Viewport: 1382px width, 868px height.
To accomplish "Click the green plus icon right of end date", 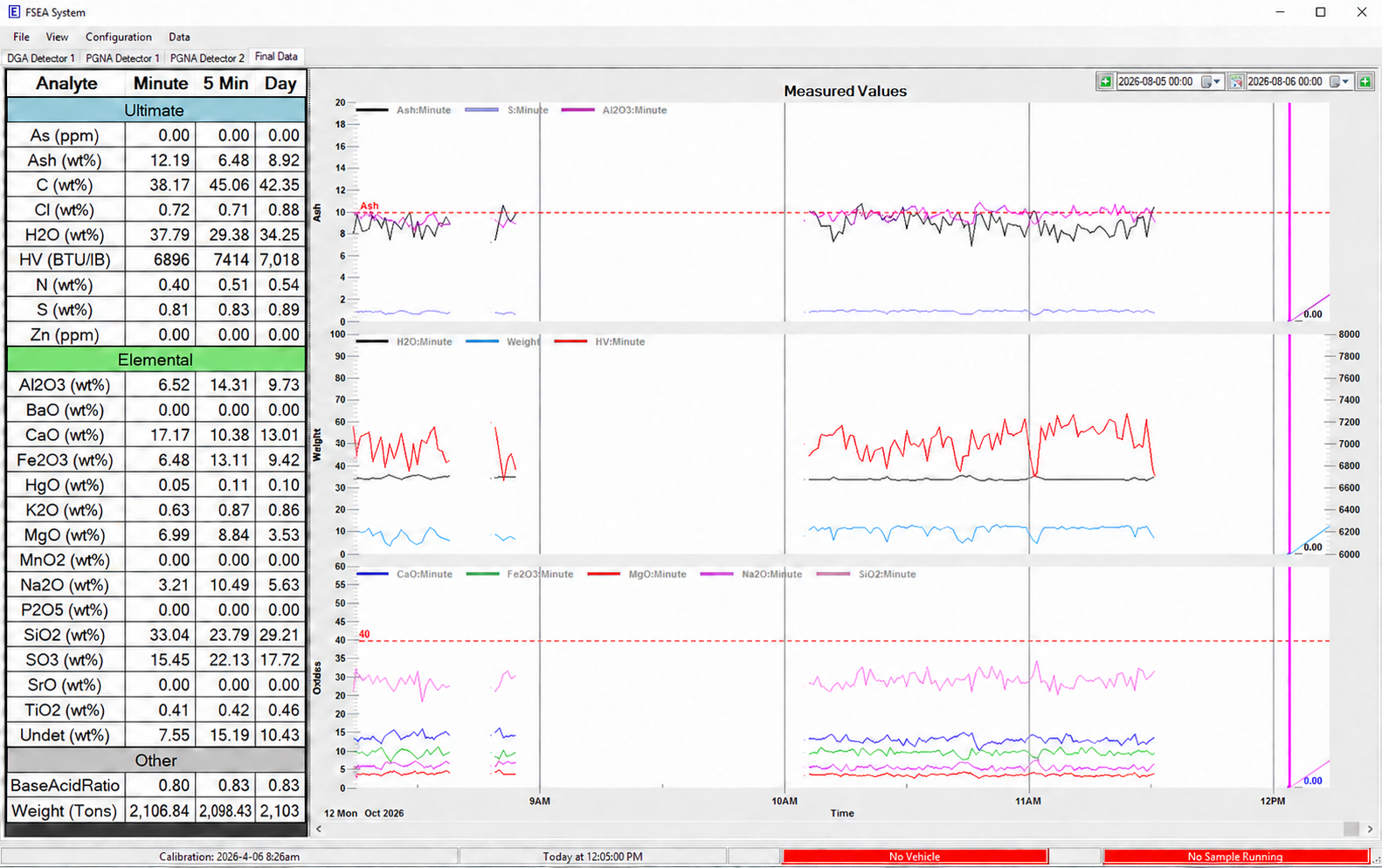I will tap(1365, 81).
